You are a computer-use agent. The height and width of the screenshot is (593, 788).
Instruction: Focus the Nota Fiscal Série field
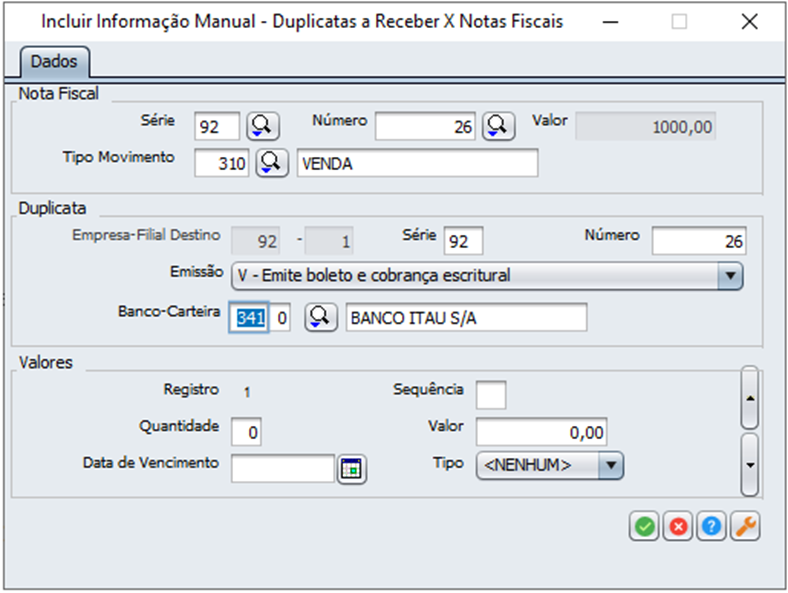(217, 126)
